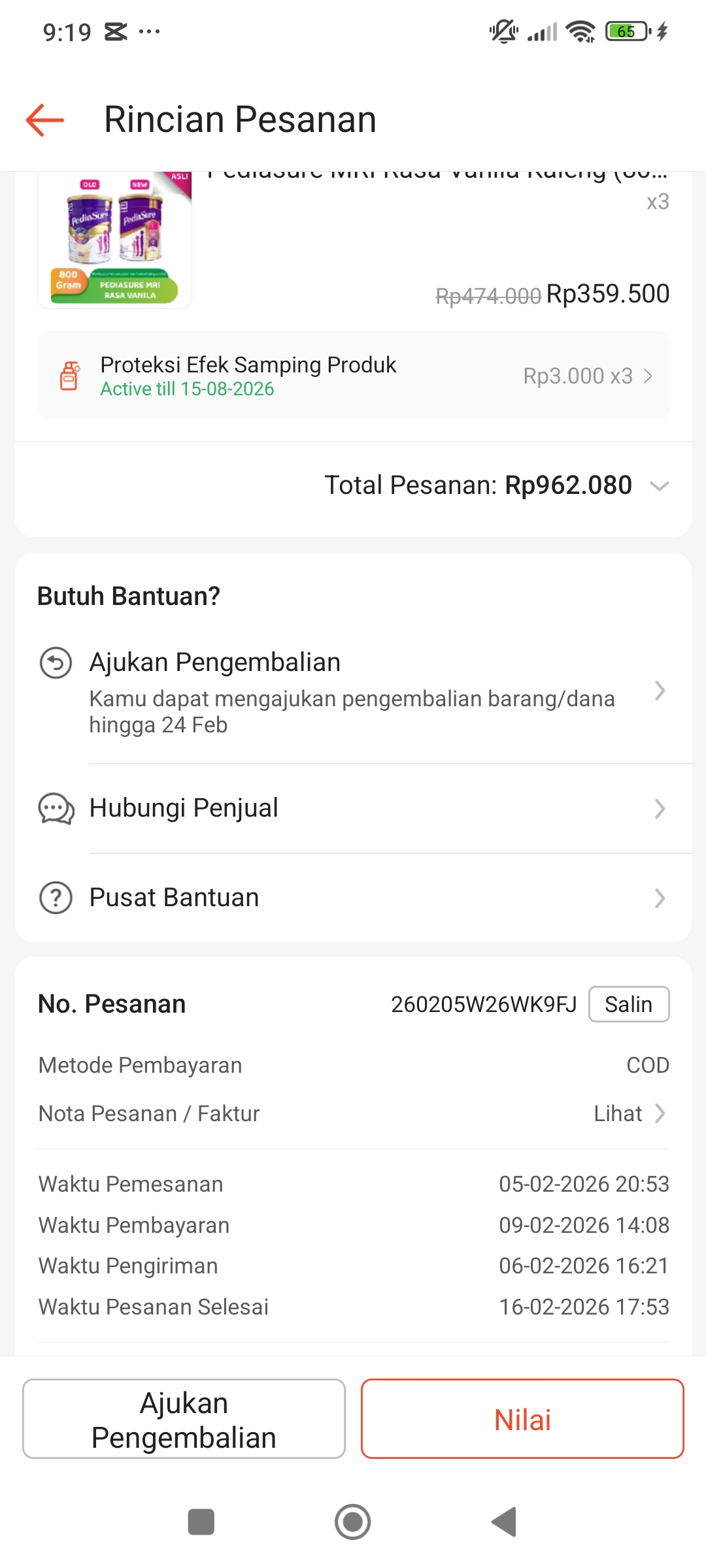Tap the chat bubble seller icon
The image size is (706, 1568).
pos(56,809)
